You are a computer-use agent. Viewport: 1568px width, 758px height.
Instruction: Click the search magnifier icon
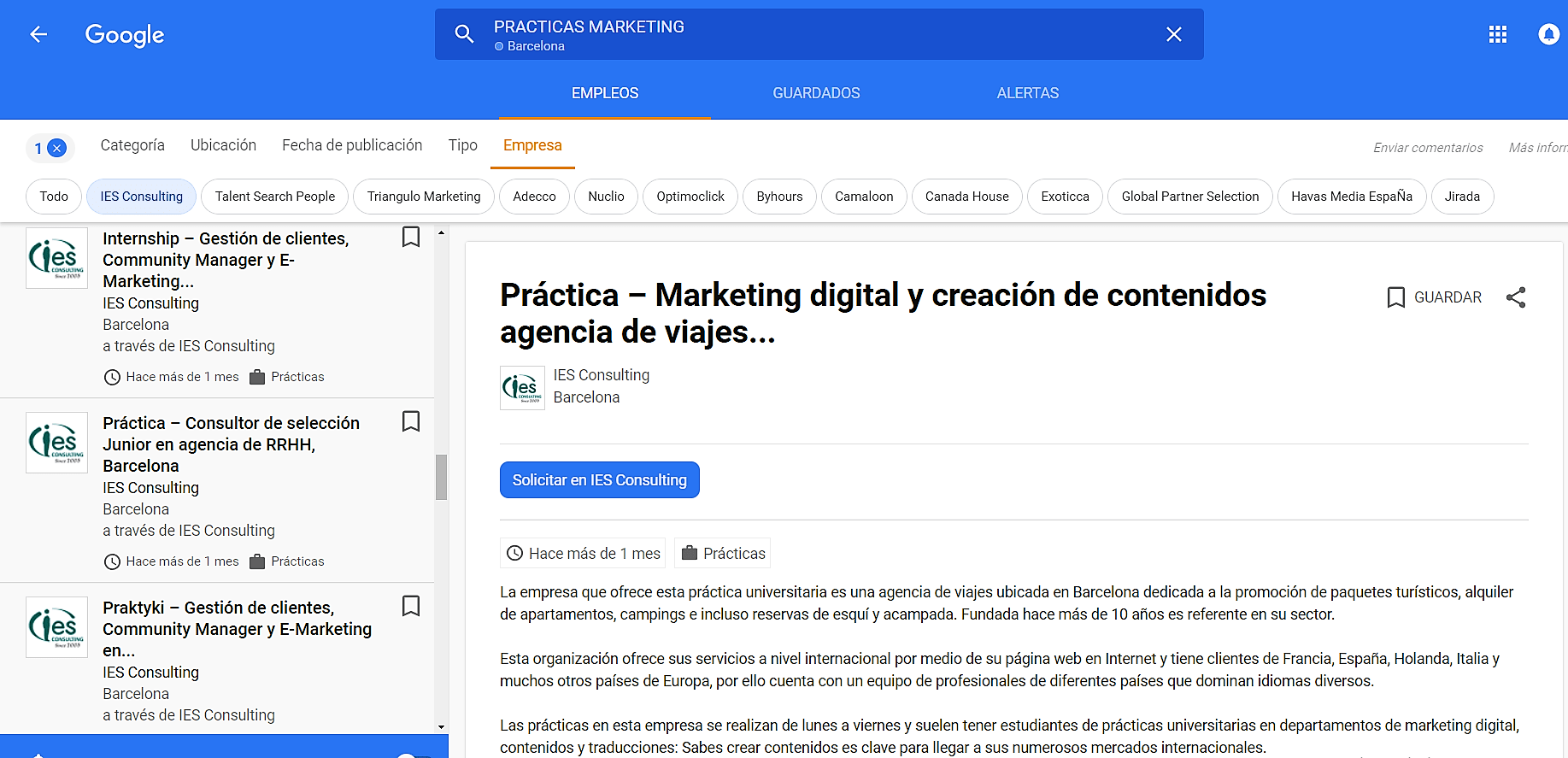[x=464, y=34]
